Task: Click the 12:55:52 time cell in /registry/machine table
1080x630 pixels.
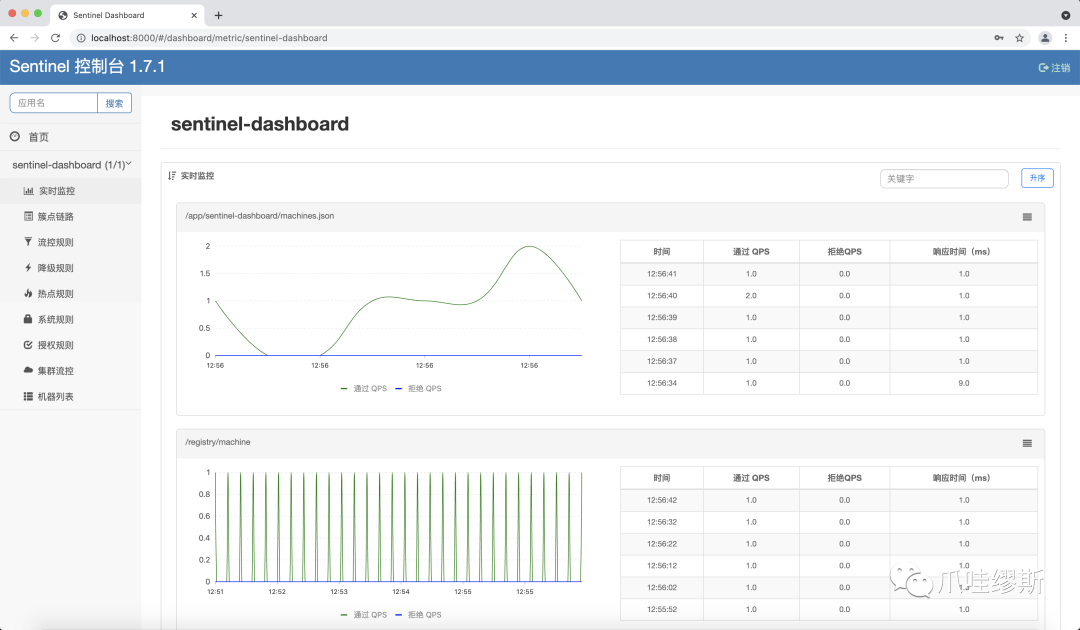Action: pyautogui.click(x=661, y=609)
